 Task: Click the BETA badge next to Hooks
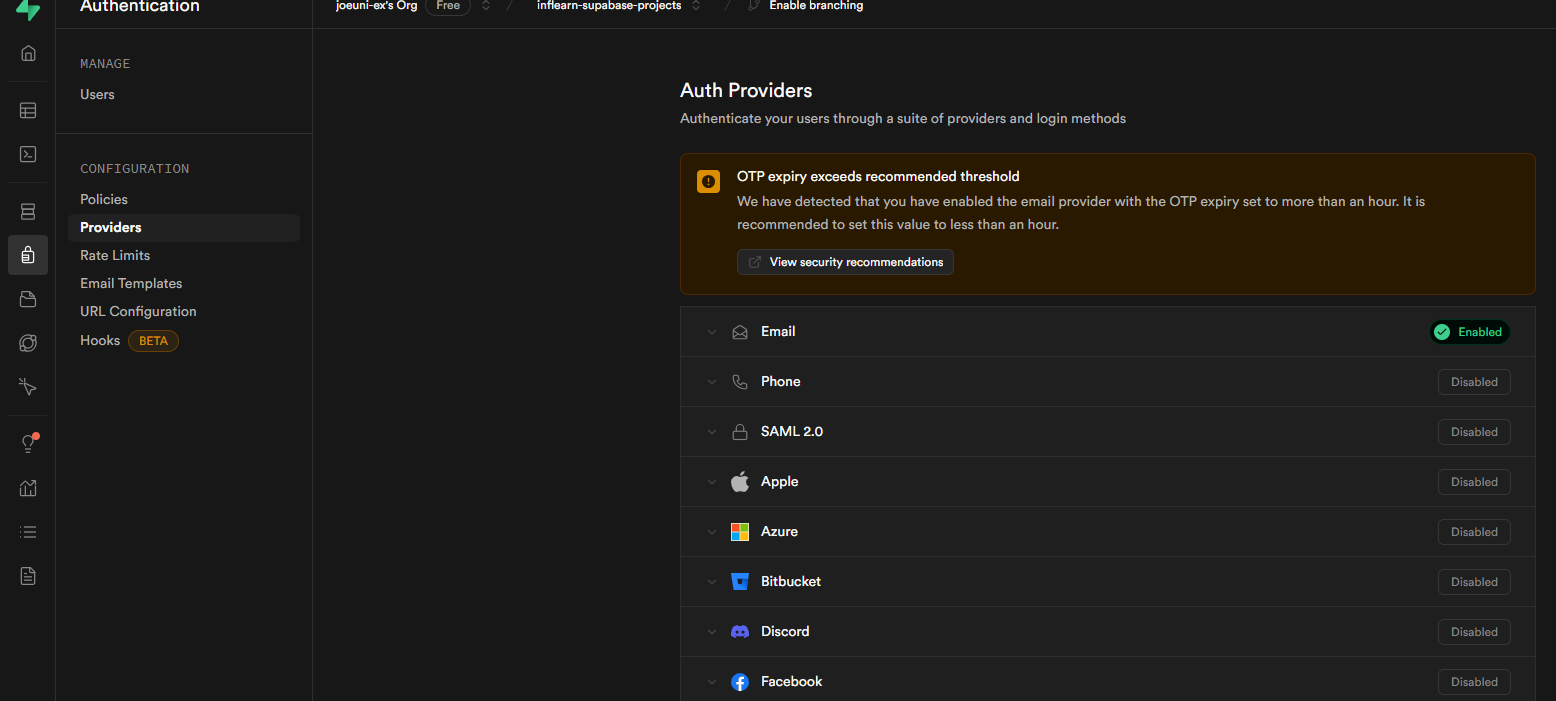153,341
